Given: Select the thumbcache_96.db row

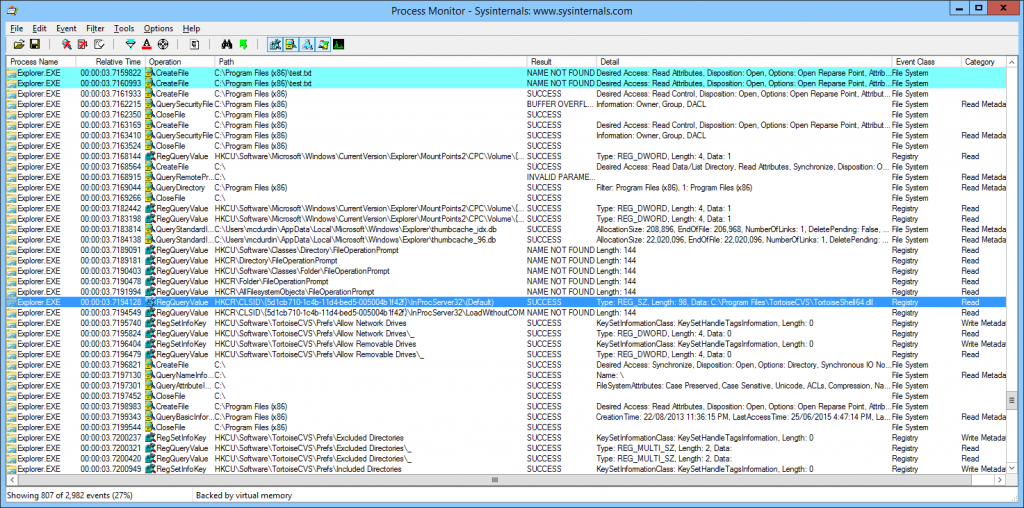Looking at the screenshot, I should (507, 240).
